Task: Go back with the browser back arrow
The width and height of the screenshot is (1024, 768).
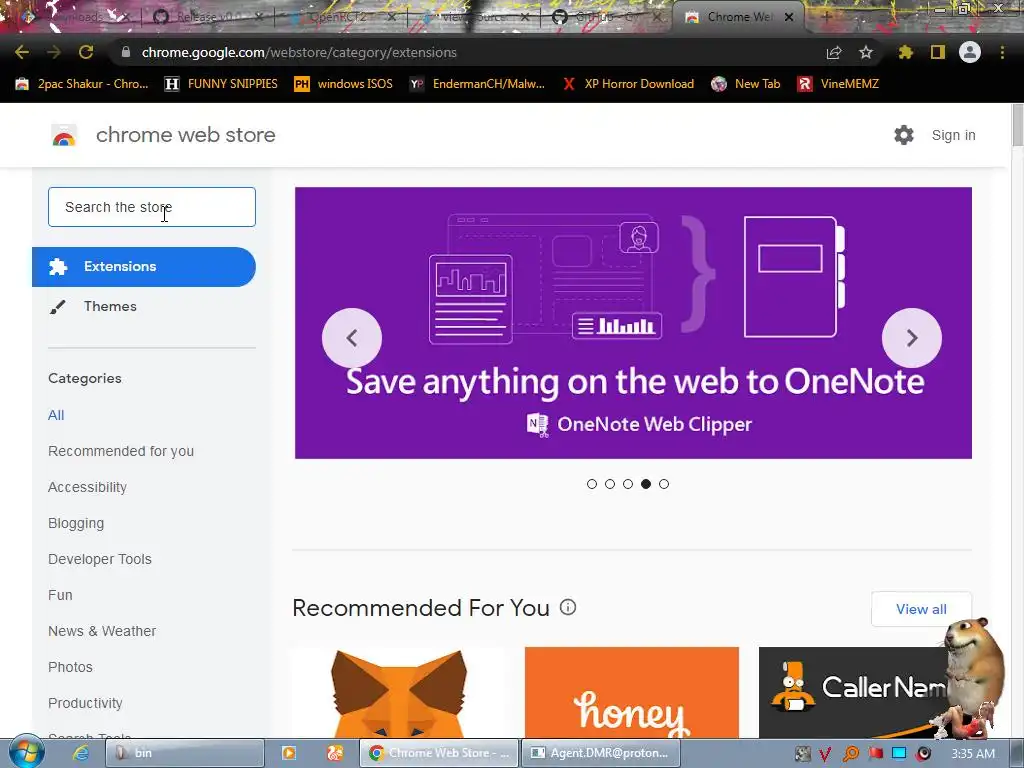Action: point(22,52)
